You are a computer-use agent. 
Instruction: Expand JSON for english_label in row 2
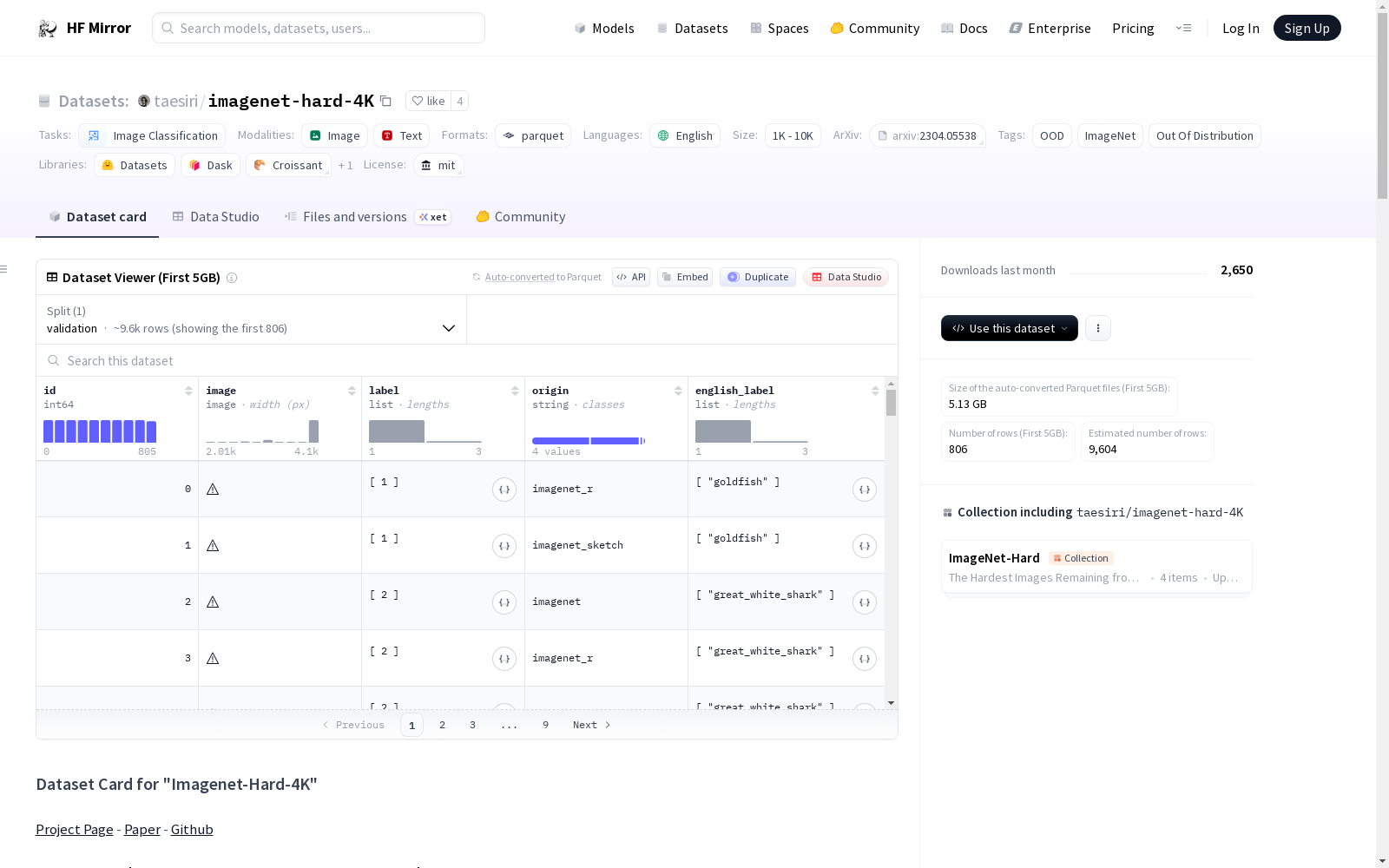(x=865, y=602)
